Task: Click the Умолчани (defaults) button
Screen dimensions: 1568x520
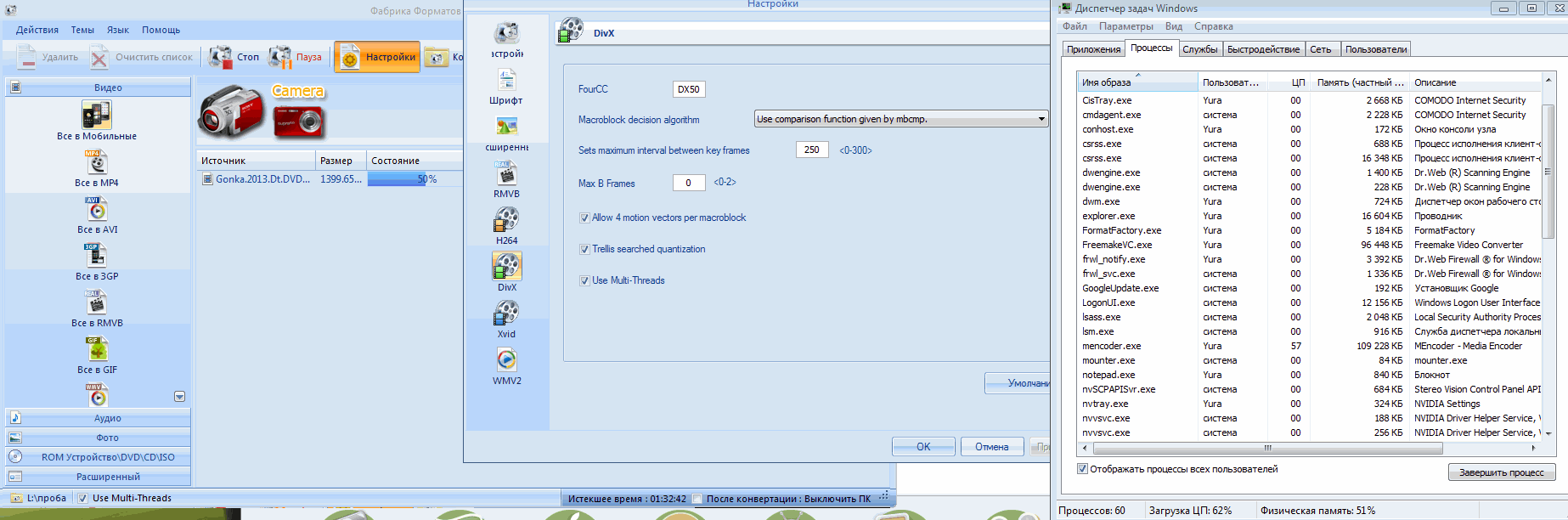Action: 1018,383
